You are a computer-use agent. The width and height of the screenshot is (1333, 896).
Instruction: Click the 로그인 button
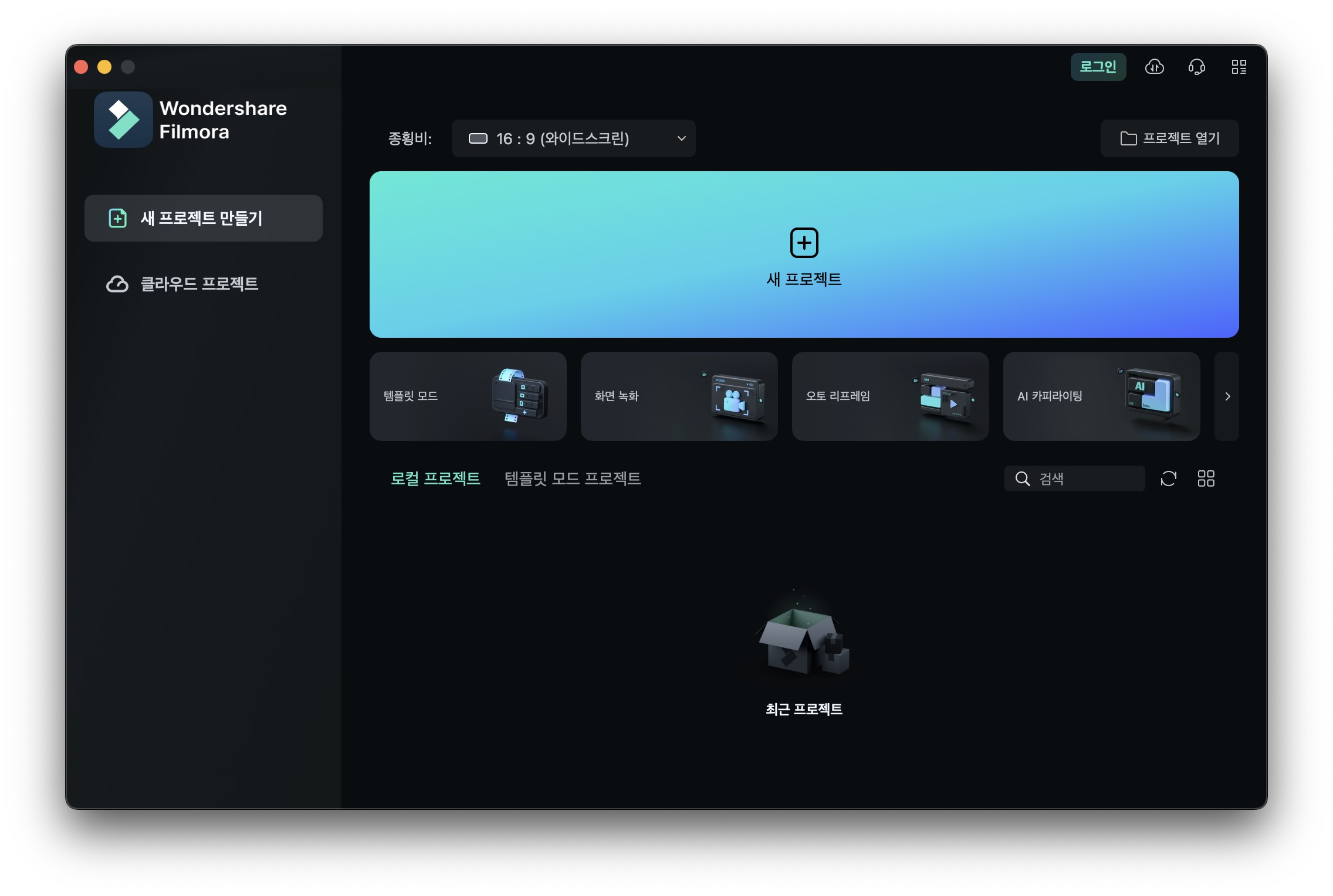tap(1098, 67)
